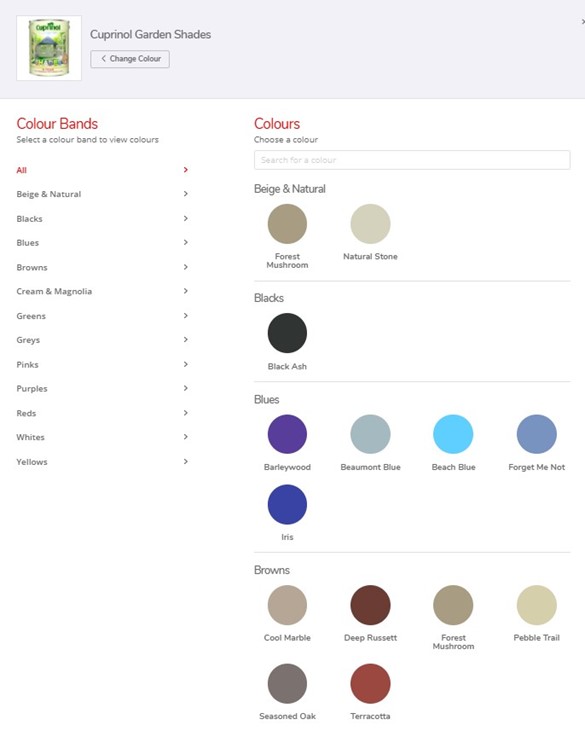Choose the Deep Russett colour swatch
The height and width of the screenshot is (731, 585).
370,605
